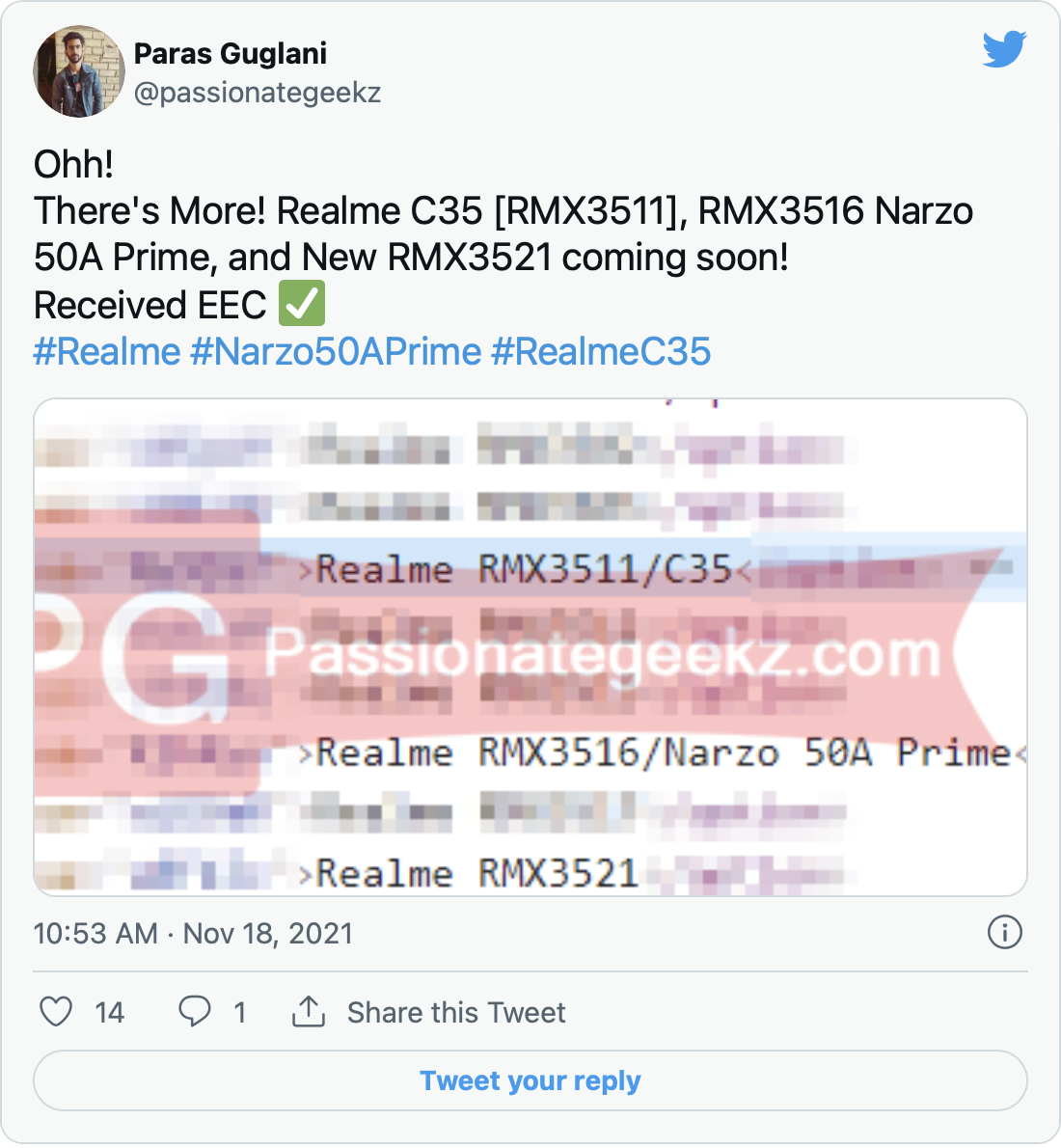
Task: Open the embedded EEC listing image
Action: pyautogui.click(x=530, y=647)
